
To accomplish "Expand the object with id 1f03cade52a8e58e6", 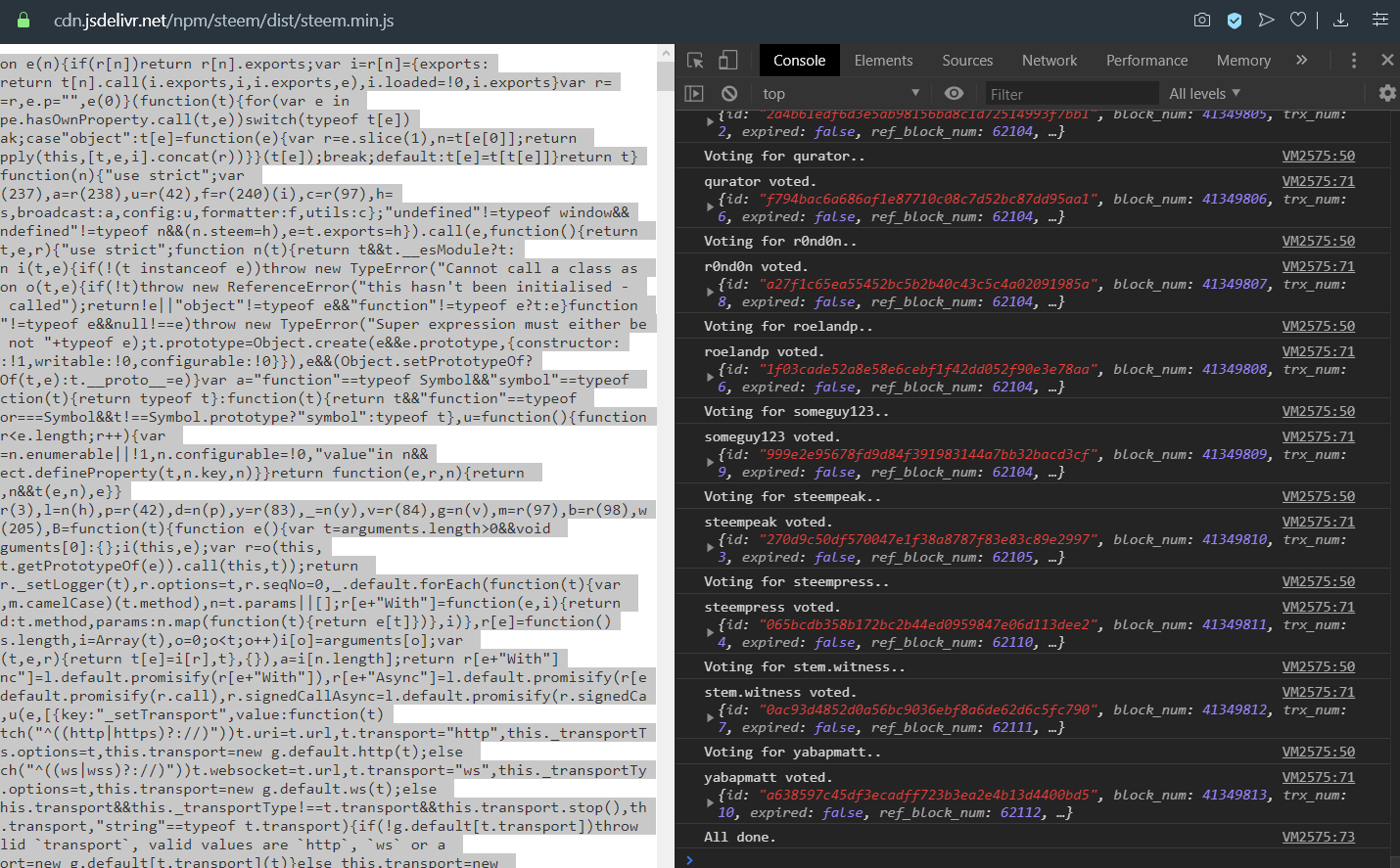I will [710, 378].
